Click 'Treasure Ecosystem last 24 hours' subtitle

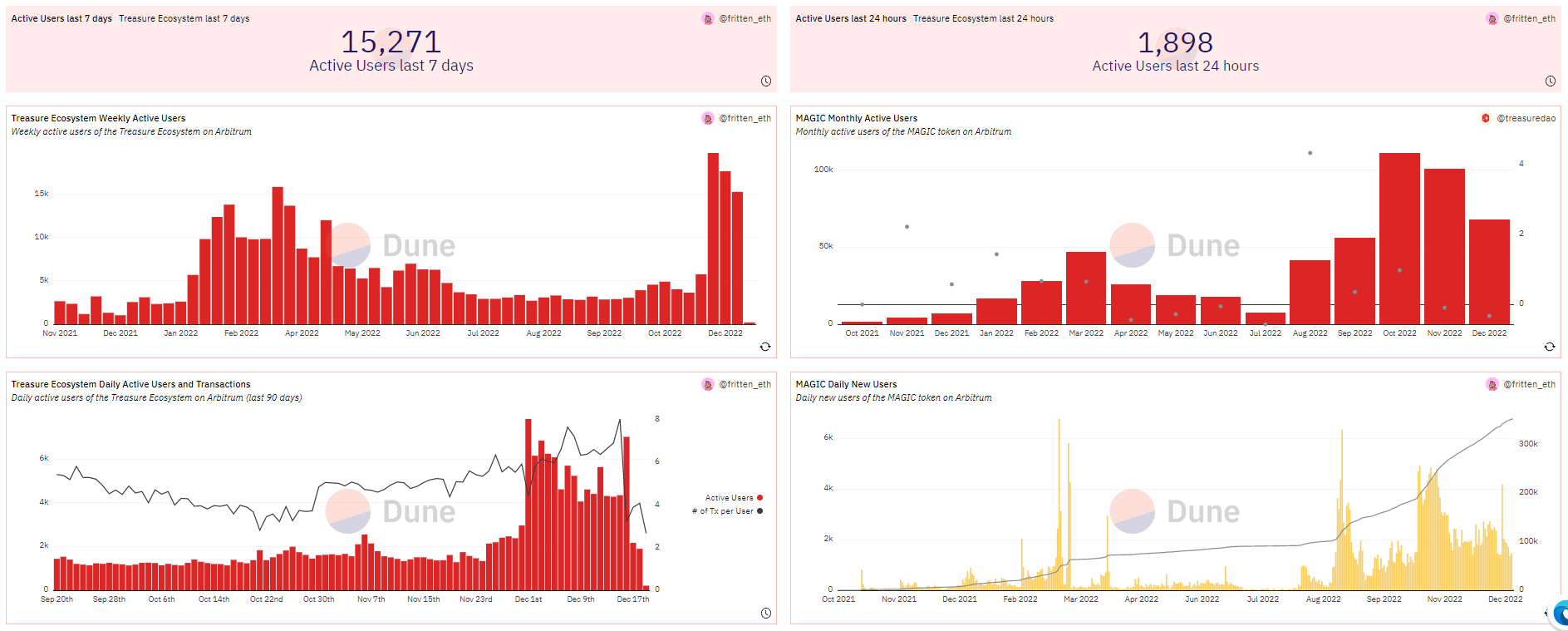(983, 18)
